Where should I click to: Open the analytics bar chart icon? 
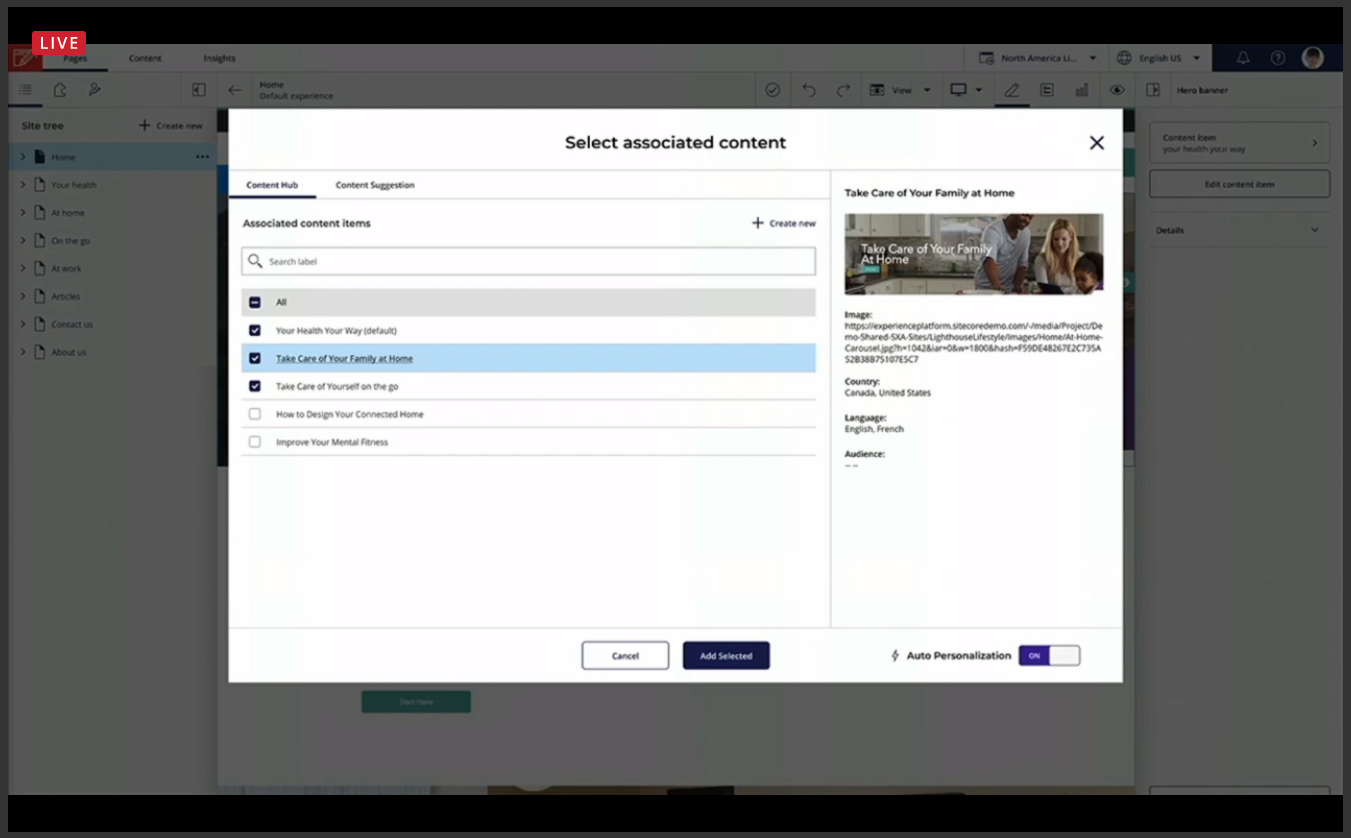[x=1081, y=90]
